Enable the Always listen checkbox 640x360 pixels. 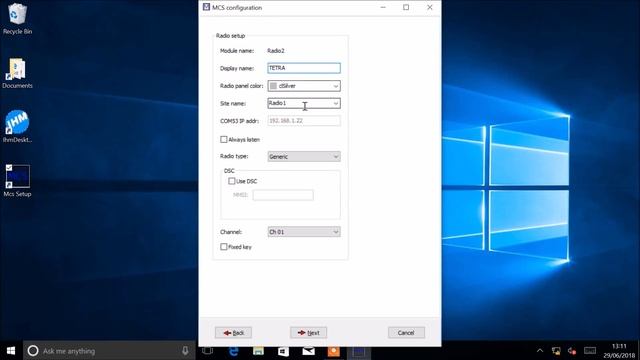[224, 140]
